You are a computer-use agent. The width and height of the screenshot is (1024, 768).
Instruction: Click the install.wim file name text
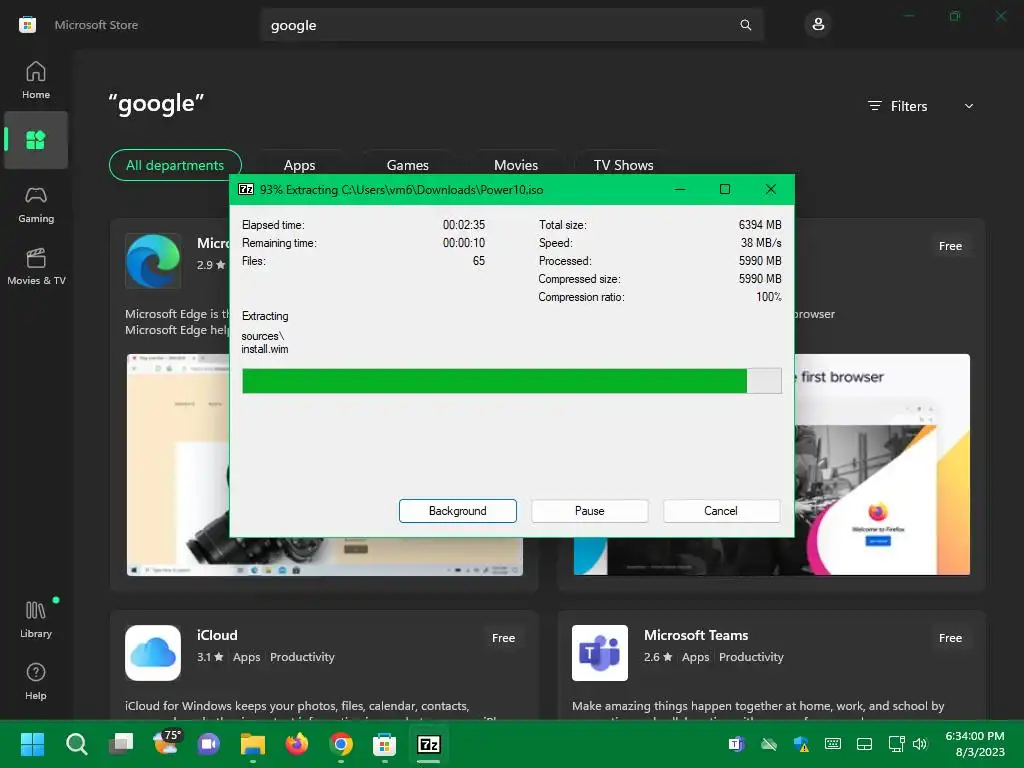point(264,349)
